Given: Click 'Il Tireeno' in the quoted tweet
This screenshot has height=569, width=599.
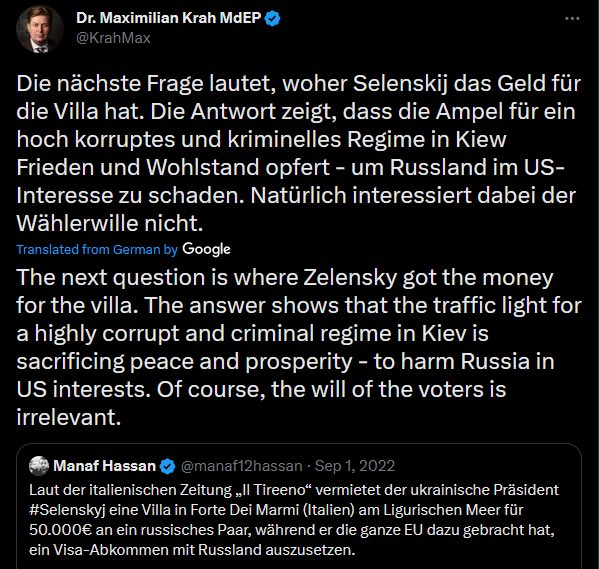Looking at the screenshot, I should click(275, 490).
